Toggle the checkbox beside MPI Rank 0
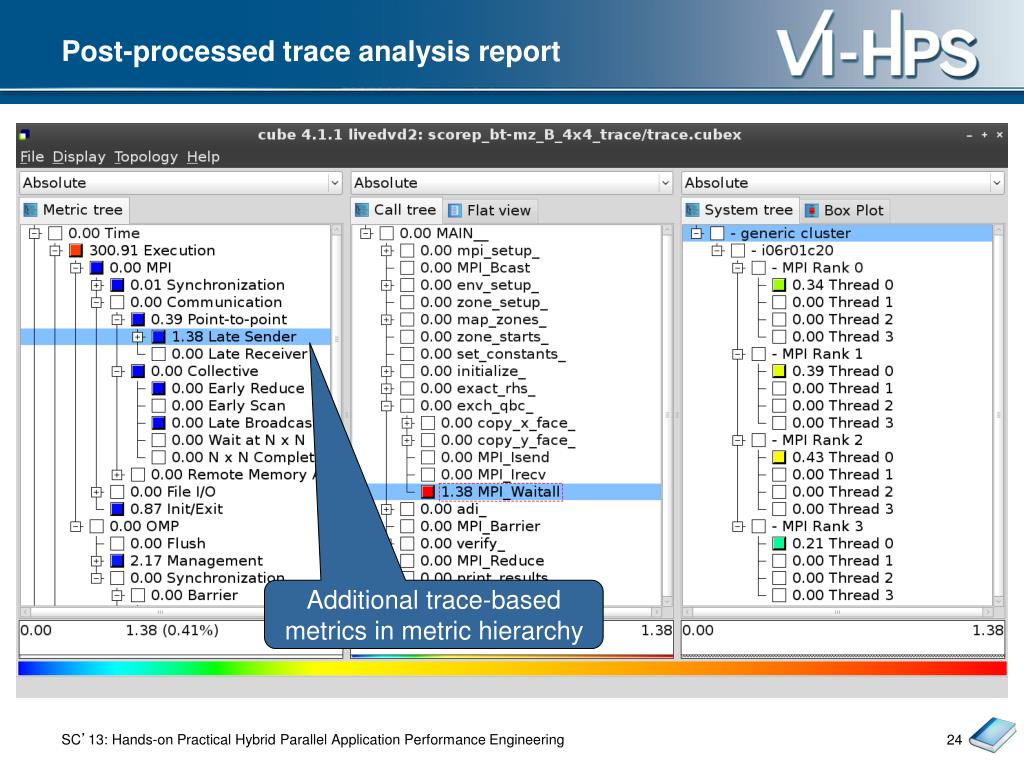 point(758,268)
